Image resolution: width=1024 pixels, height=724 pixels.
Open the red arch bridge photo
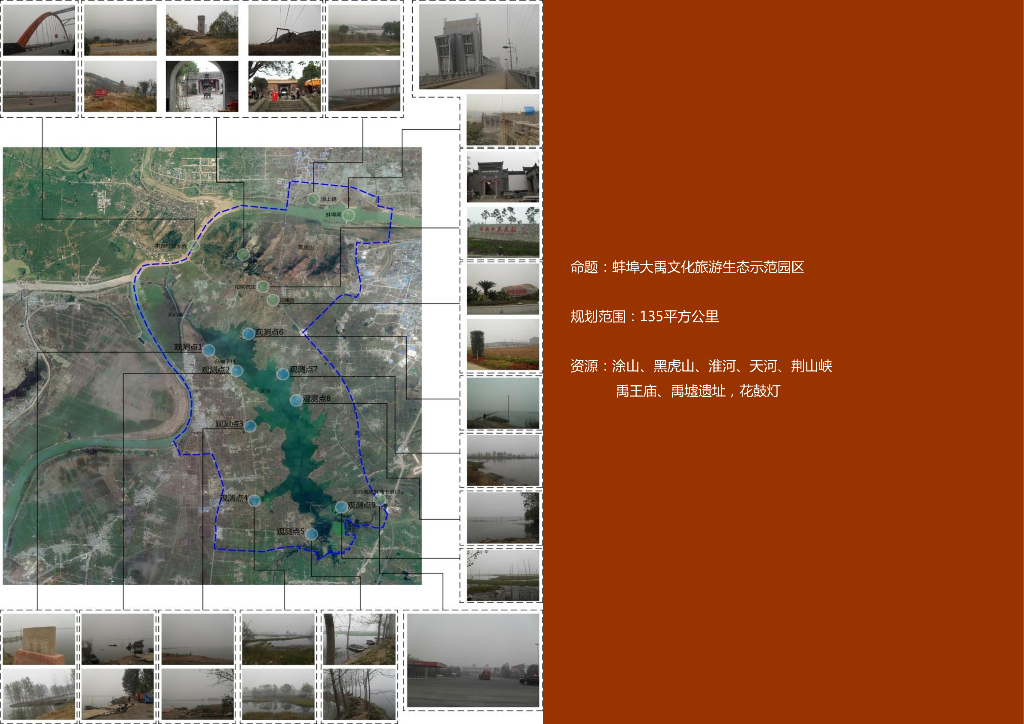[x=39, y=30]
